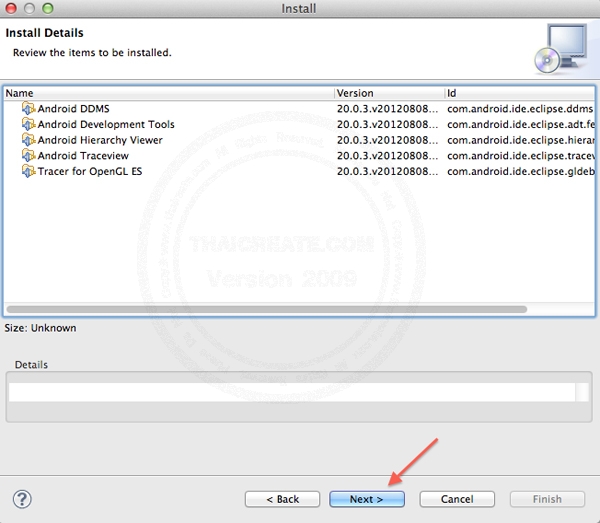Click the com.android.ide.eclipse.trace id cell
Viewport: 600px width, 523px height.
coord(520,156)
